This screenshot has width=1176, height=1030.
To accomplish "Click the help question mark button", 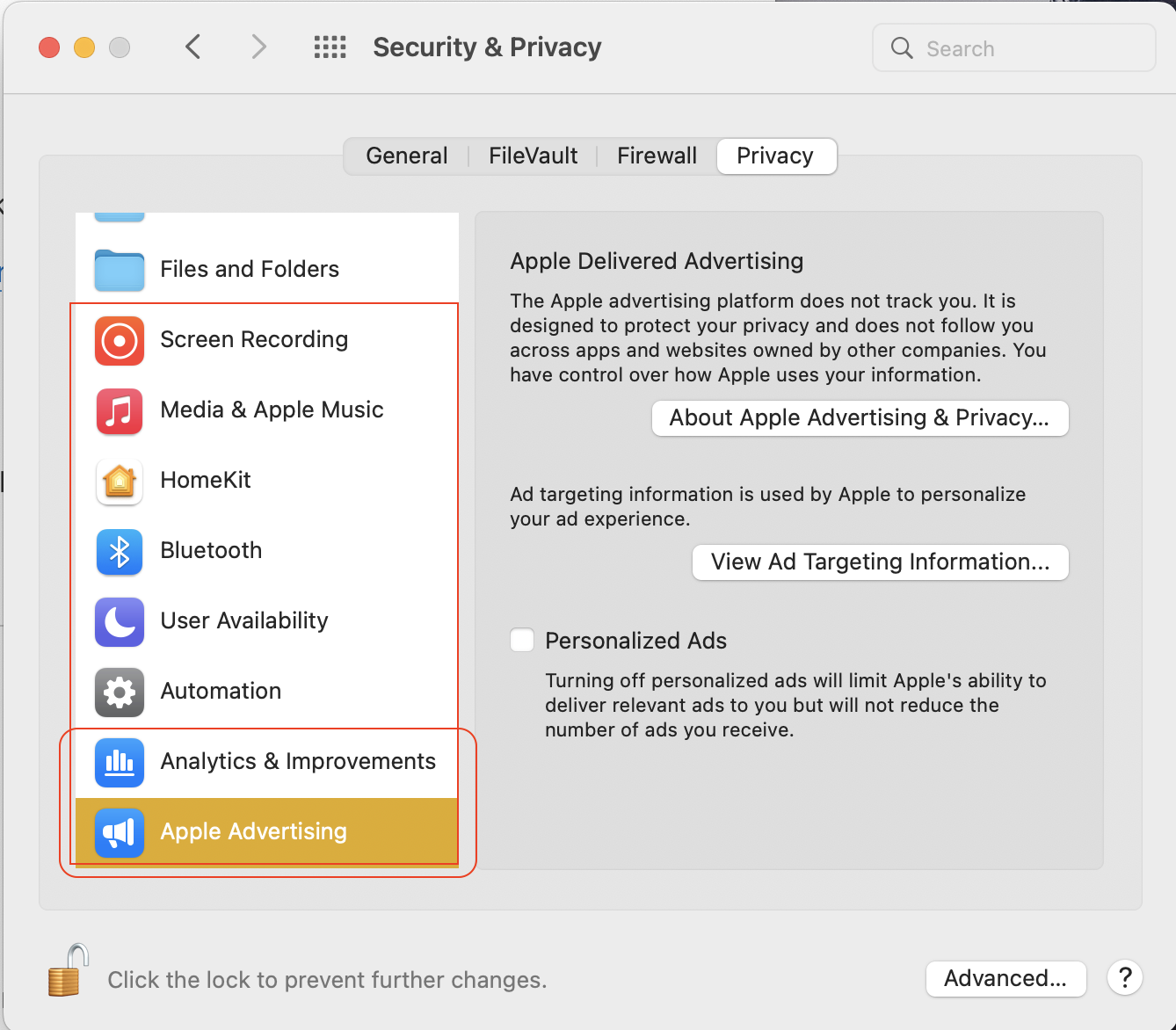I will [x=1125, y=977].
